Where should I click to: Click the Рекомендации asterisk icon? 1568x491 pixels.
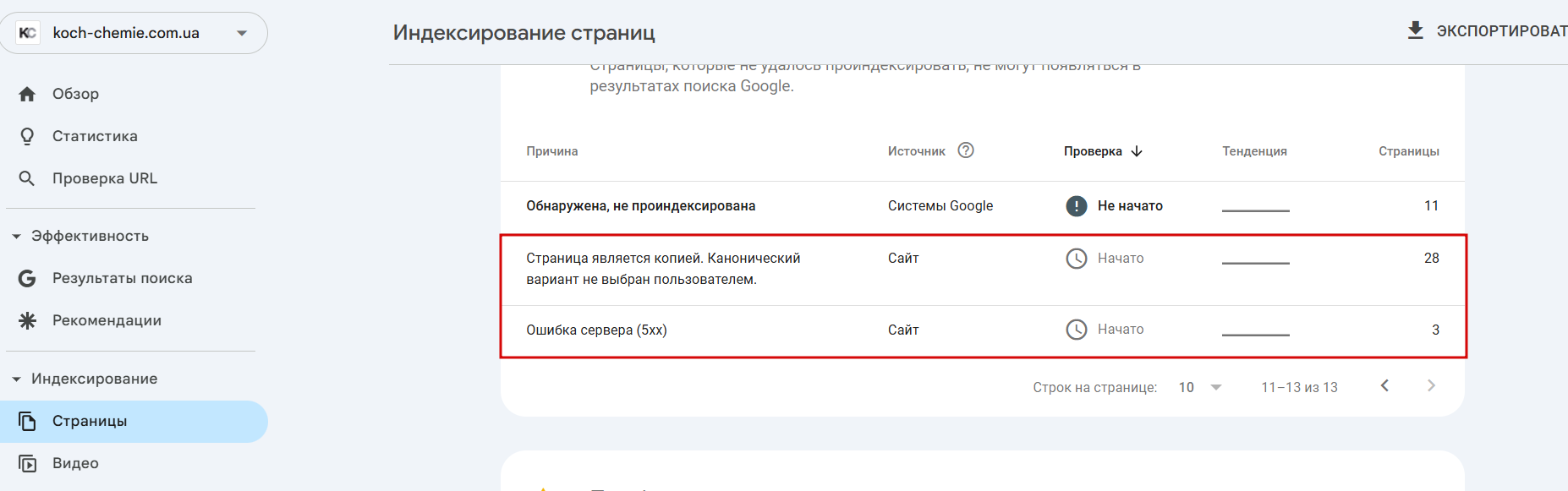[x=27, y=320]
